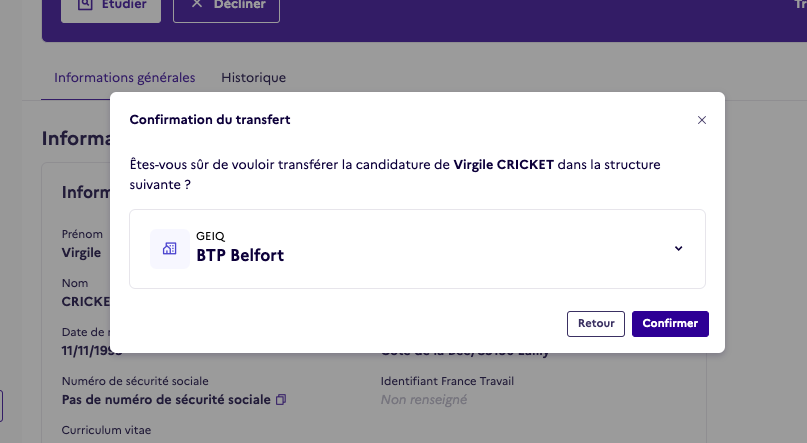Click the Étudier magnifier icon
The height and width of the screenshot is (443, 807).
tap(84, 5)
